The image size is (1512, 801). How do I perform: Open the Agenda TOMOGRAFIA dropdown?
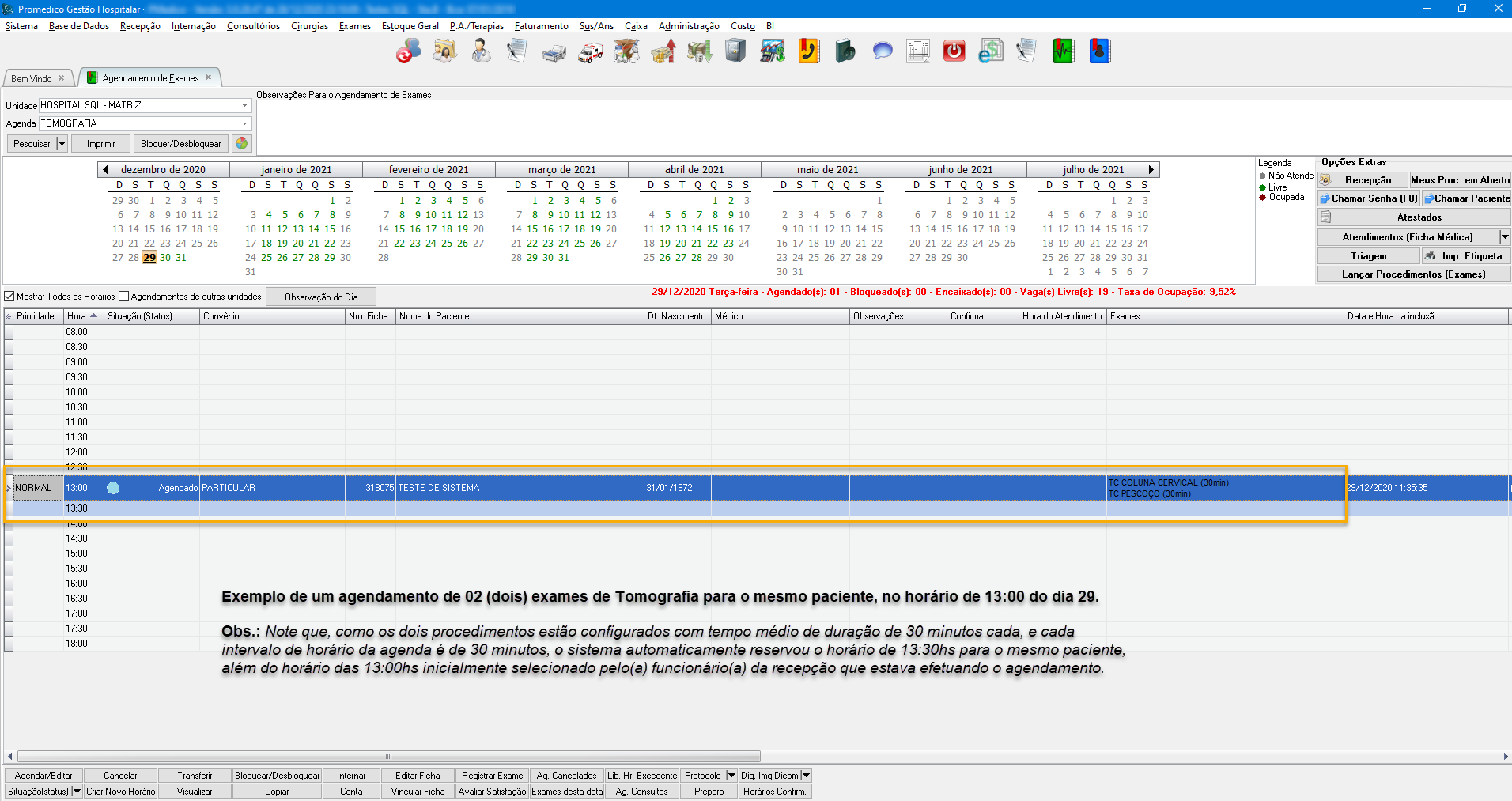pyautogui.click(x=244, y=123)
